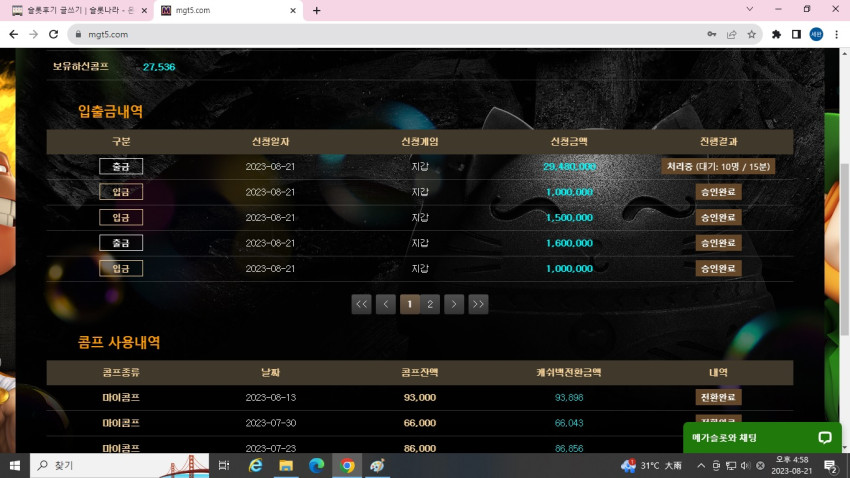Click 승인완료 for the 1,500,000 deposit
Viewport: 850px width, 478px height.
tap(718, 217)
